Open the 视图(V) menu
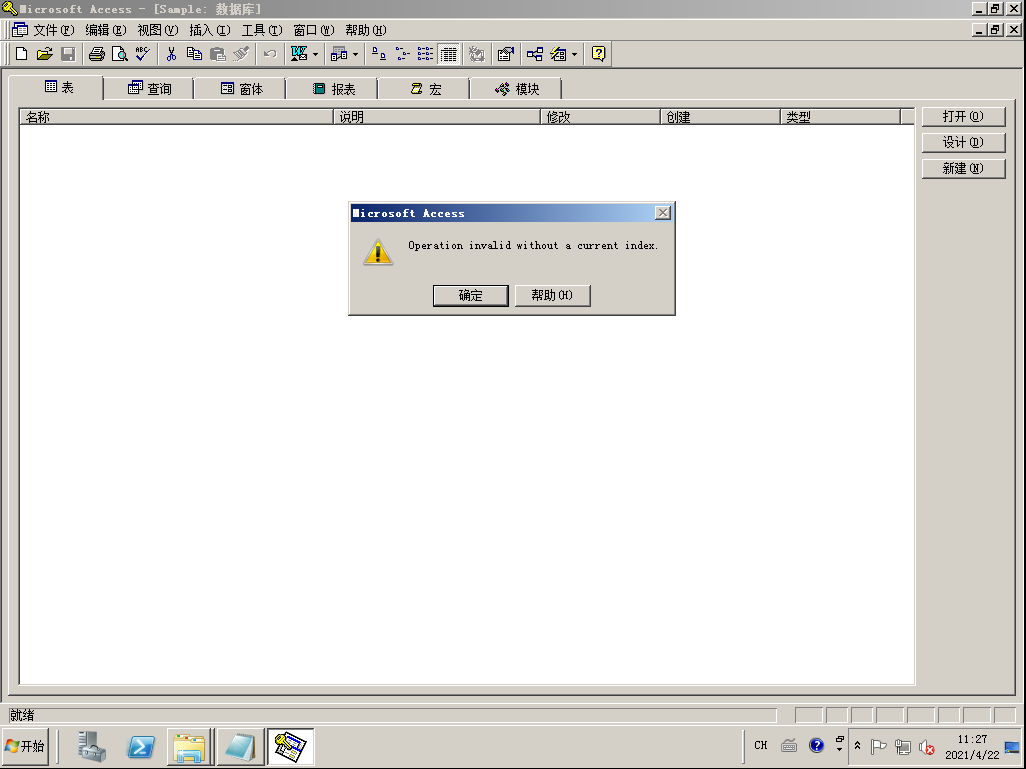Image resolution: width=1026 pixels, height=769 pixels. [x=158, y=30]
